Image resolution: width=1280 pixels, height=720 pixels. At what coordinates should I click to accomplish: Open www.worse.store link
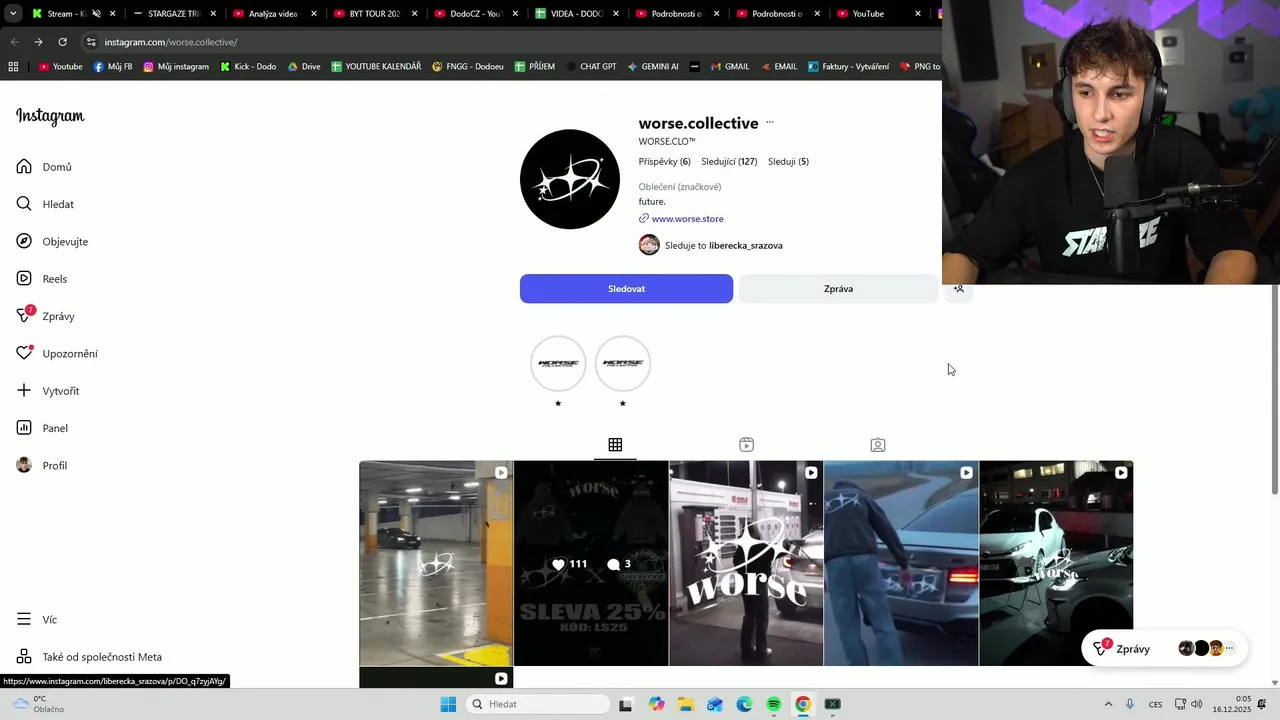pos(687,219)
